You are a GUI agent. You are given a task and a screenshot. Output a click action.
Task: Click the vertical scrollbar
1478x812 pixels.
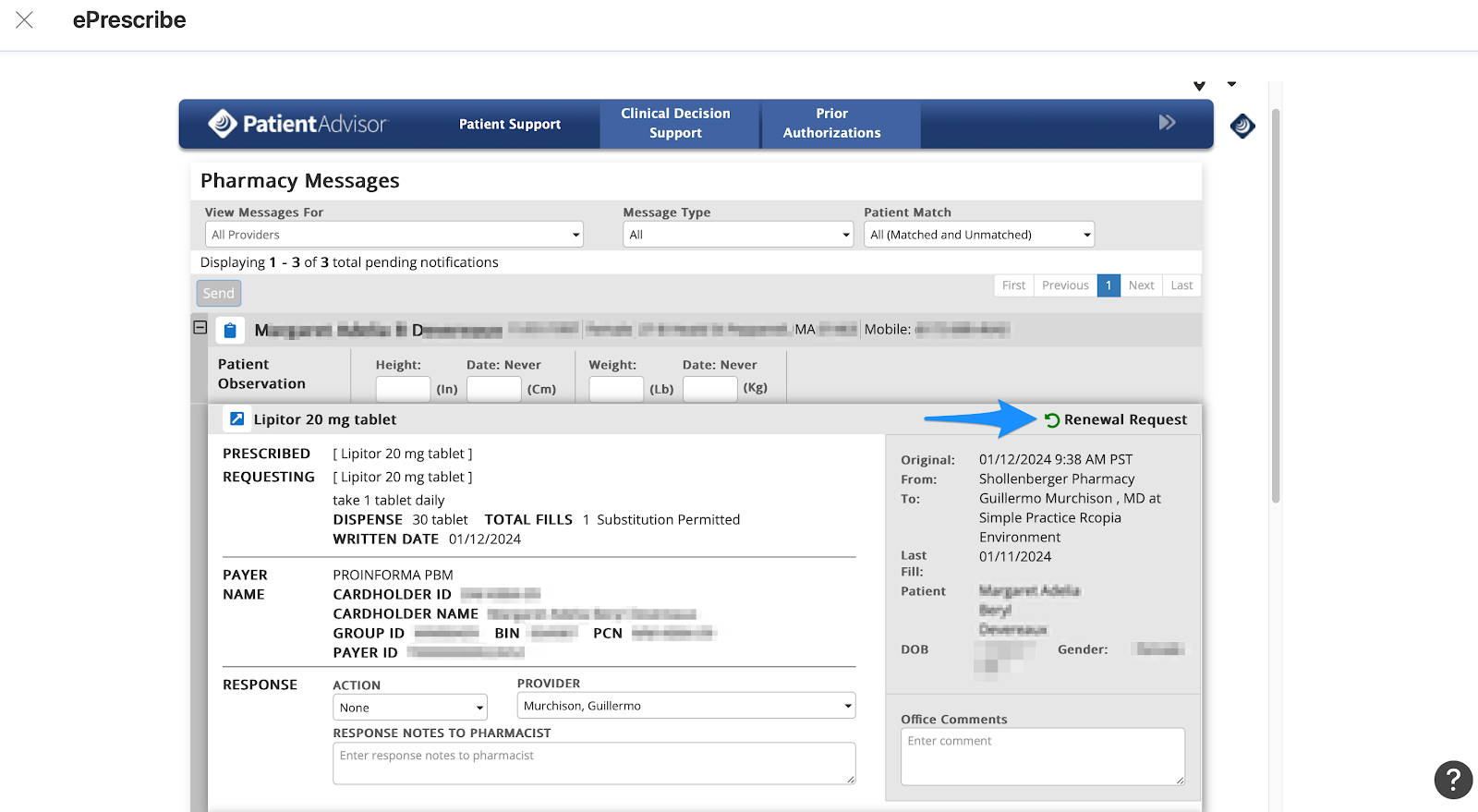(x=1276, y=305)
